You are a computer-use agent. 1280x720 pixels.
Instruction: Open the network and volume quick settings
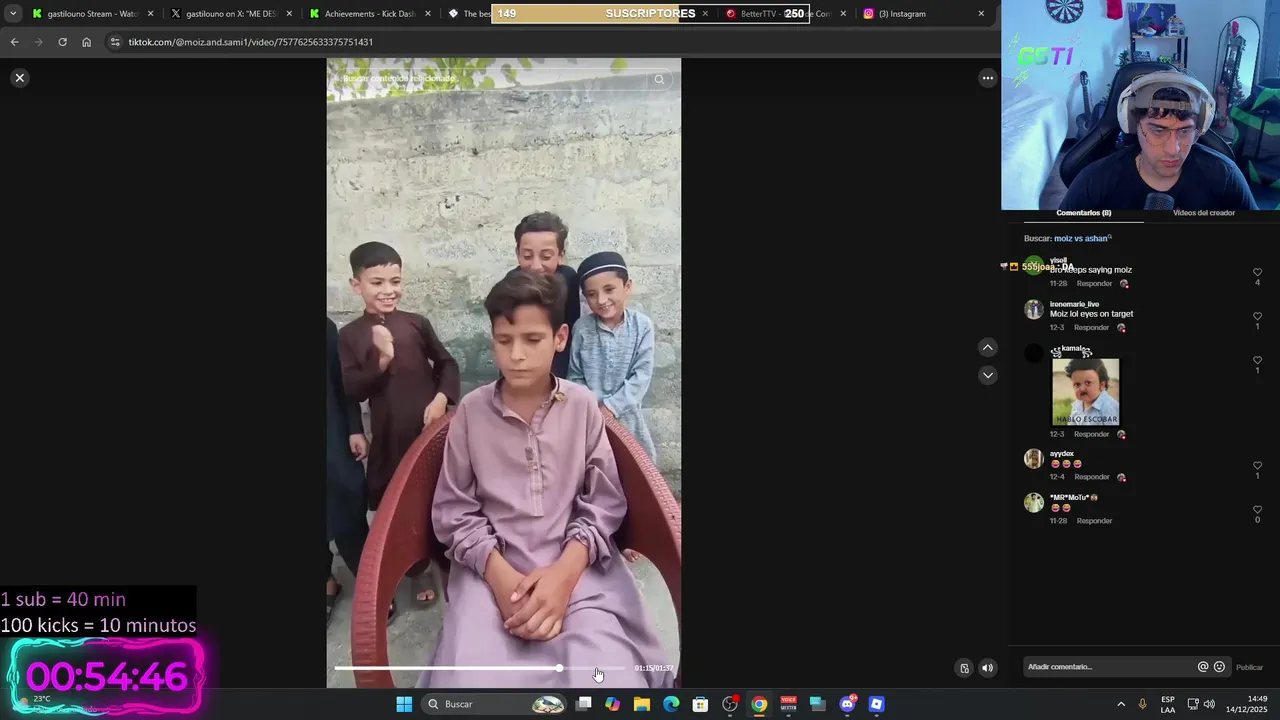tap(1201, 704)
